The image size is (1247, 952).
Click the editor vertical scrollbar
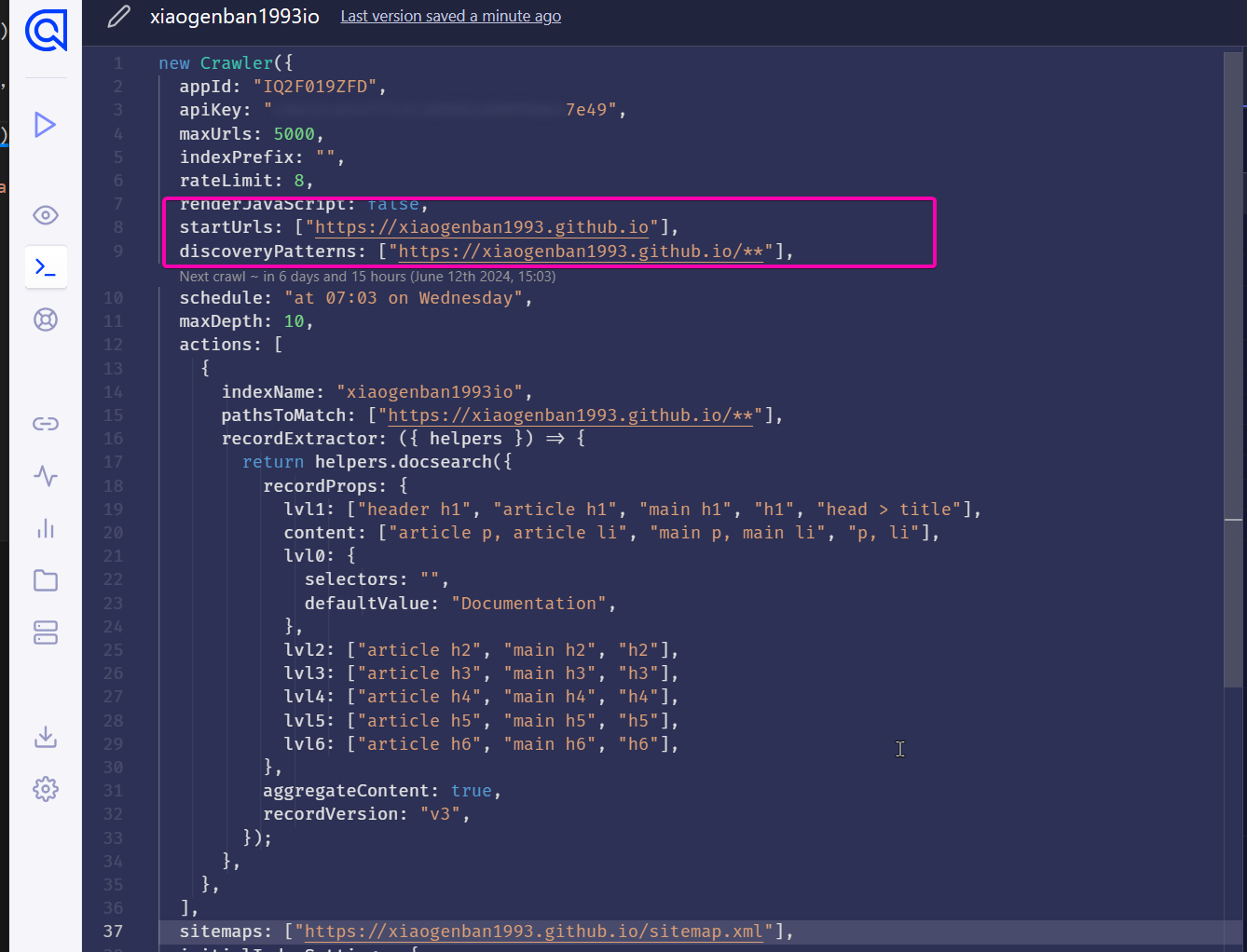tap(1233, 370)
